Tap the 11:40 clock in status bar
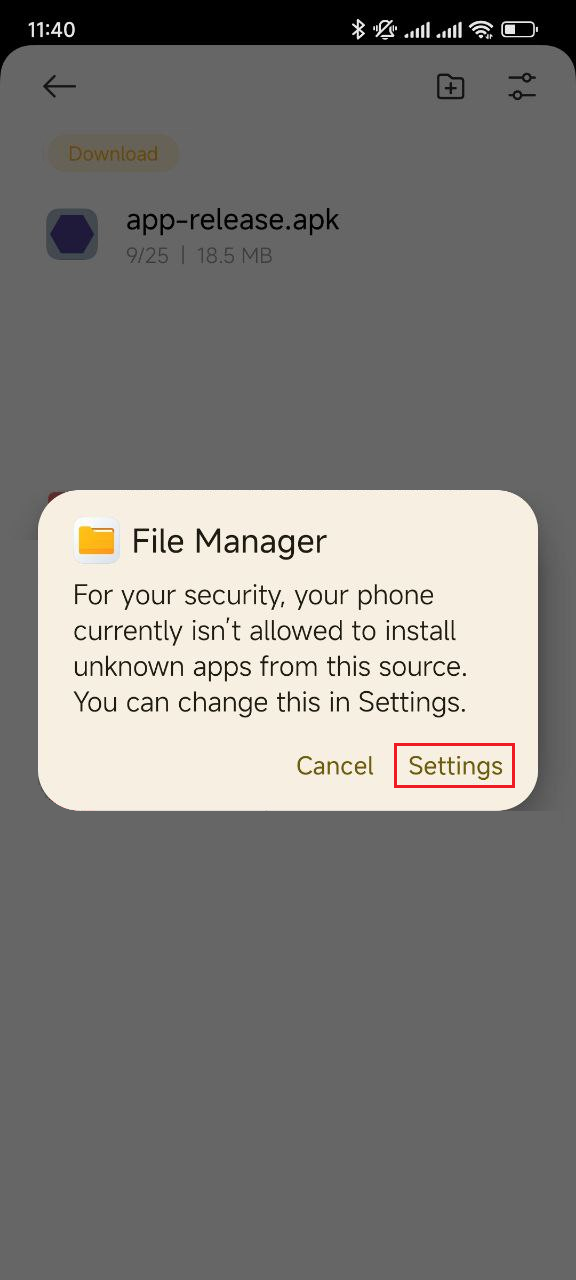 [51, 30]
